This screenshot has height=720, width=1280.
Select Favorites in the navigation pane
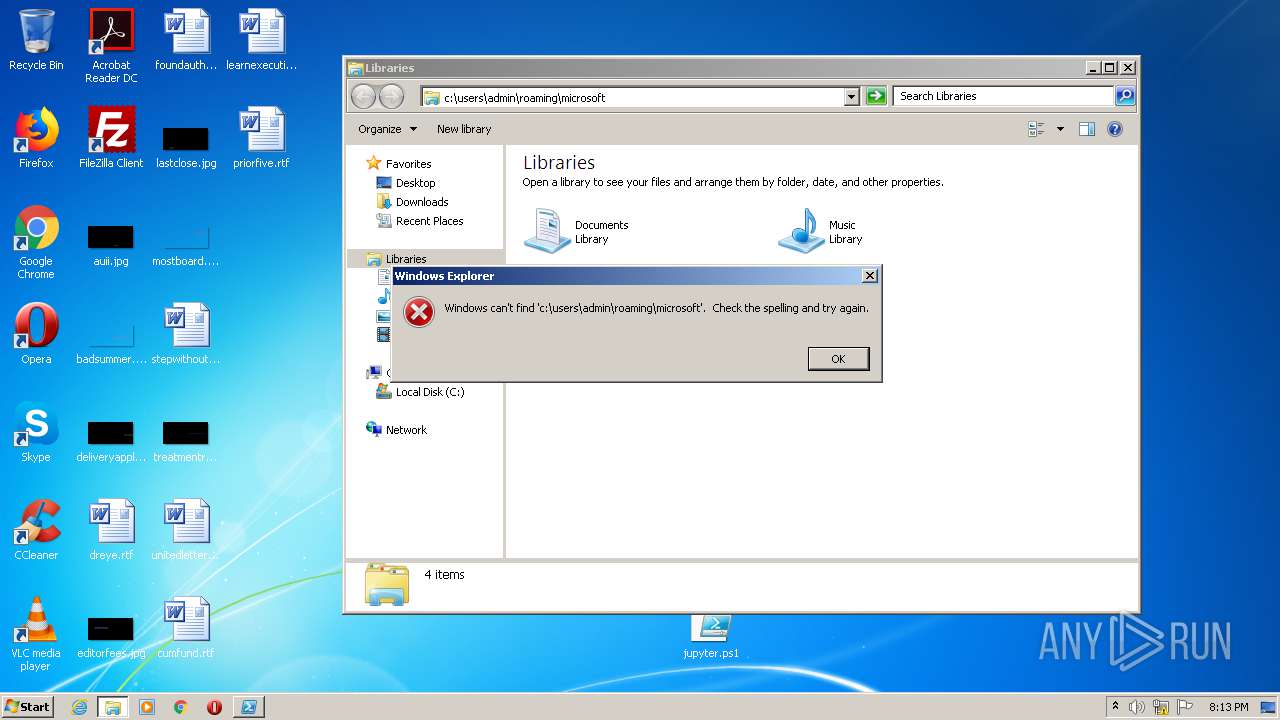pyautogui.click(x=399, y=164)
